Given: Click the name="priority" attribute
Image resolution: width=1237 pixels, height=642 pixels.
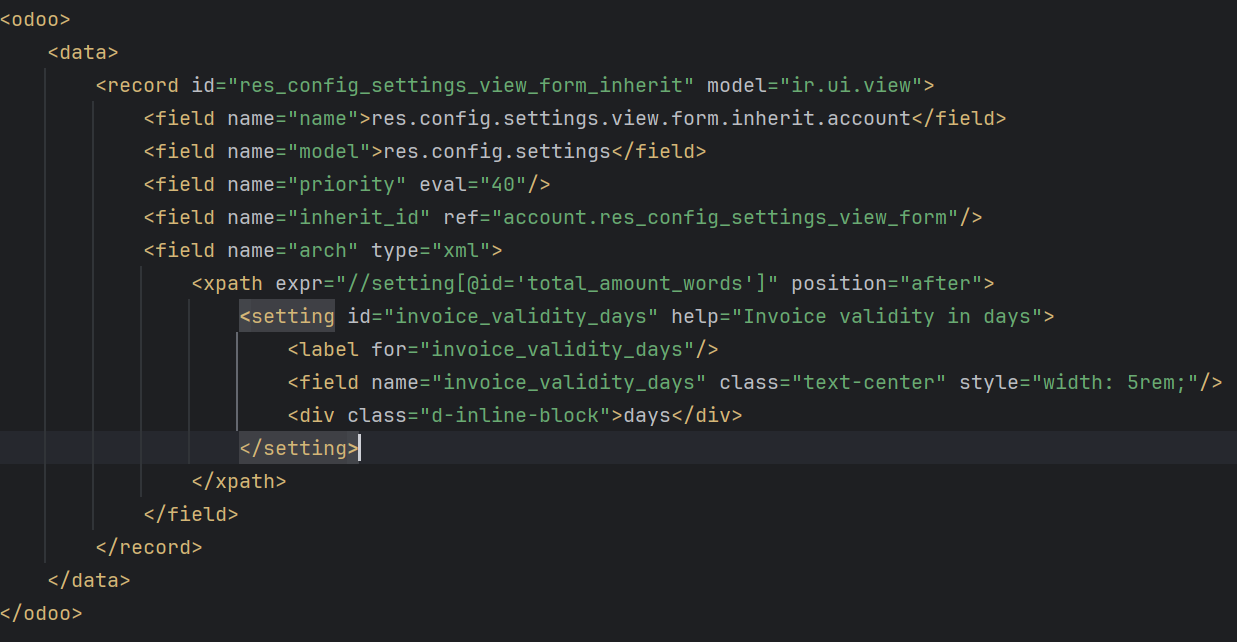Looking at the screenshot, I should tap(317, 184).
